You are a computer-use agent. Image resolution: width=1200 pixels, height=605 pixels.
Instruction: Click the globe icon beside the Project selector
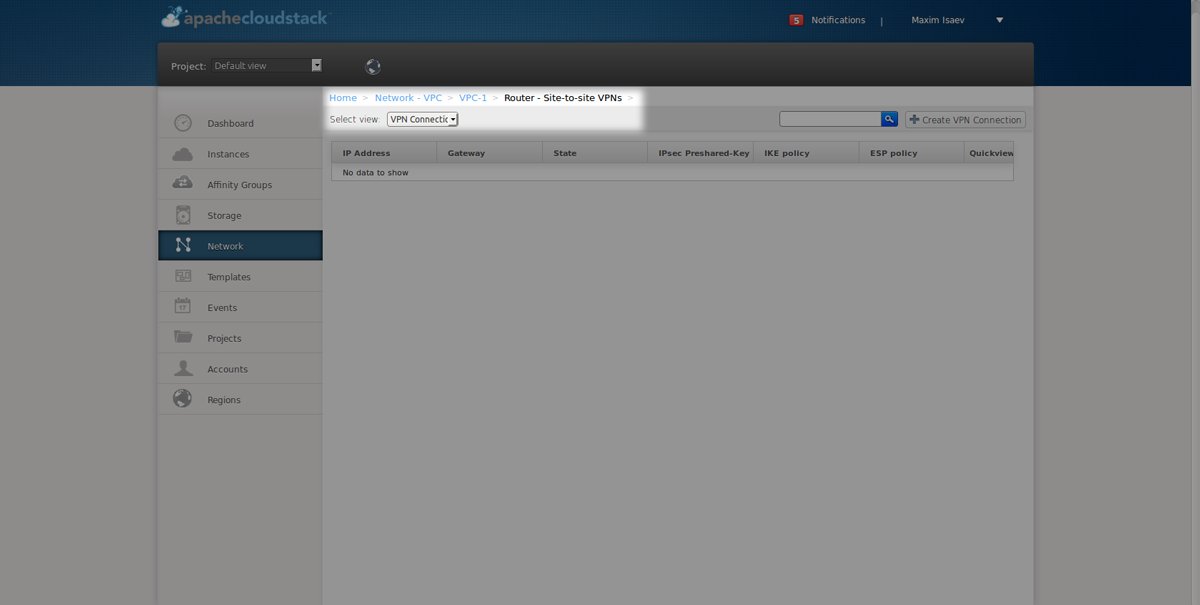point(373,66)
